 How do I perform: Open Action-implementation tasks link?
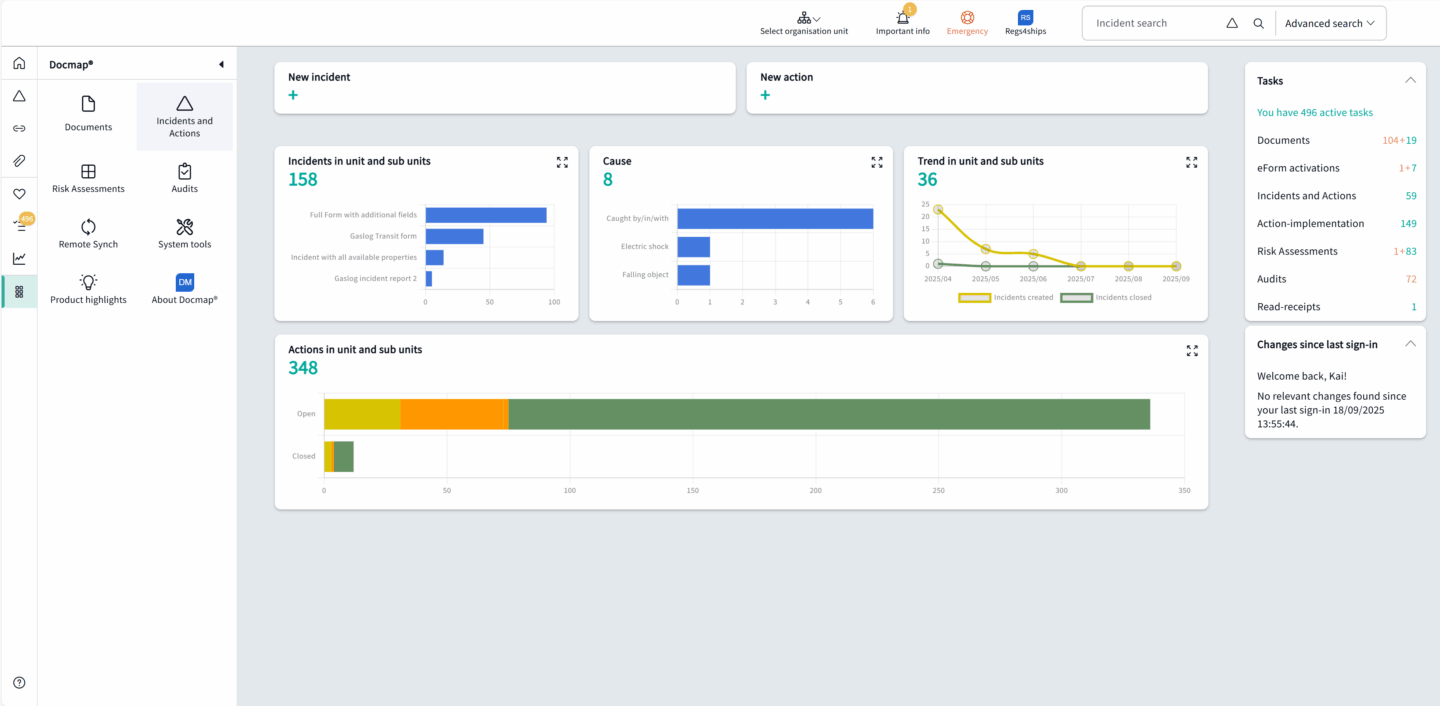(1310, 223)
